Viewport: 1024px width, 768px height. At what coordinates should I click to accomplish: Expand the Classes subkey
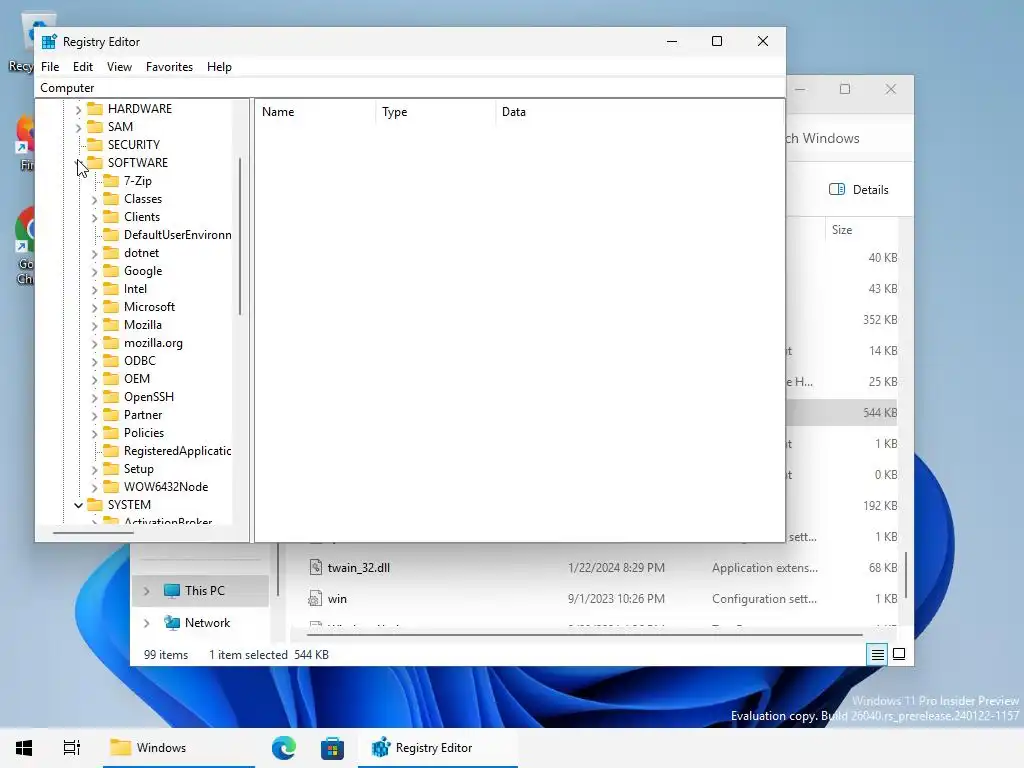click(x=95, y=200)
